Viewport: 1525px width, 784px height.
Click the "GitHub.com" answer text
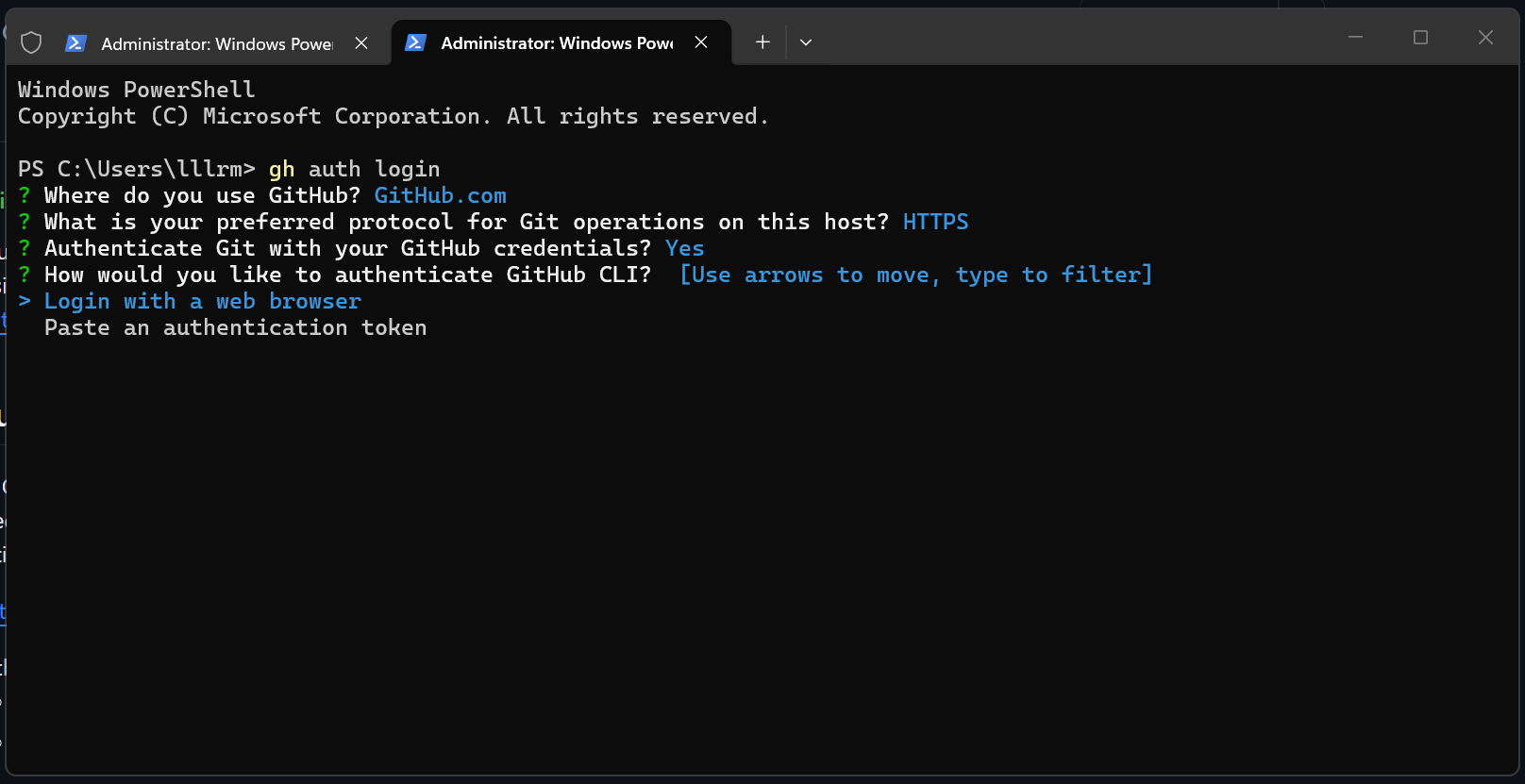pos(441,195)
